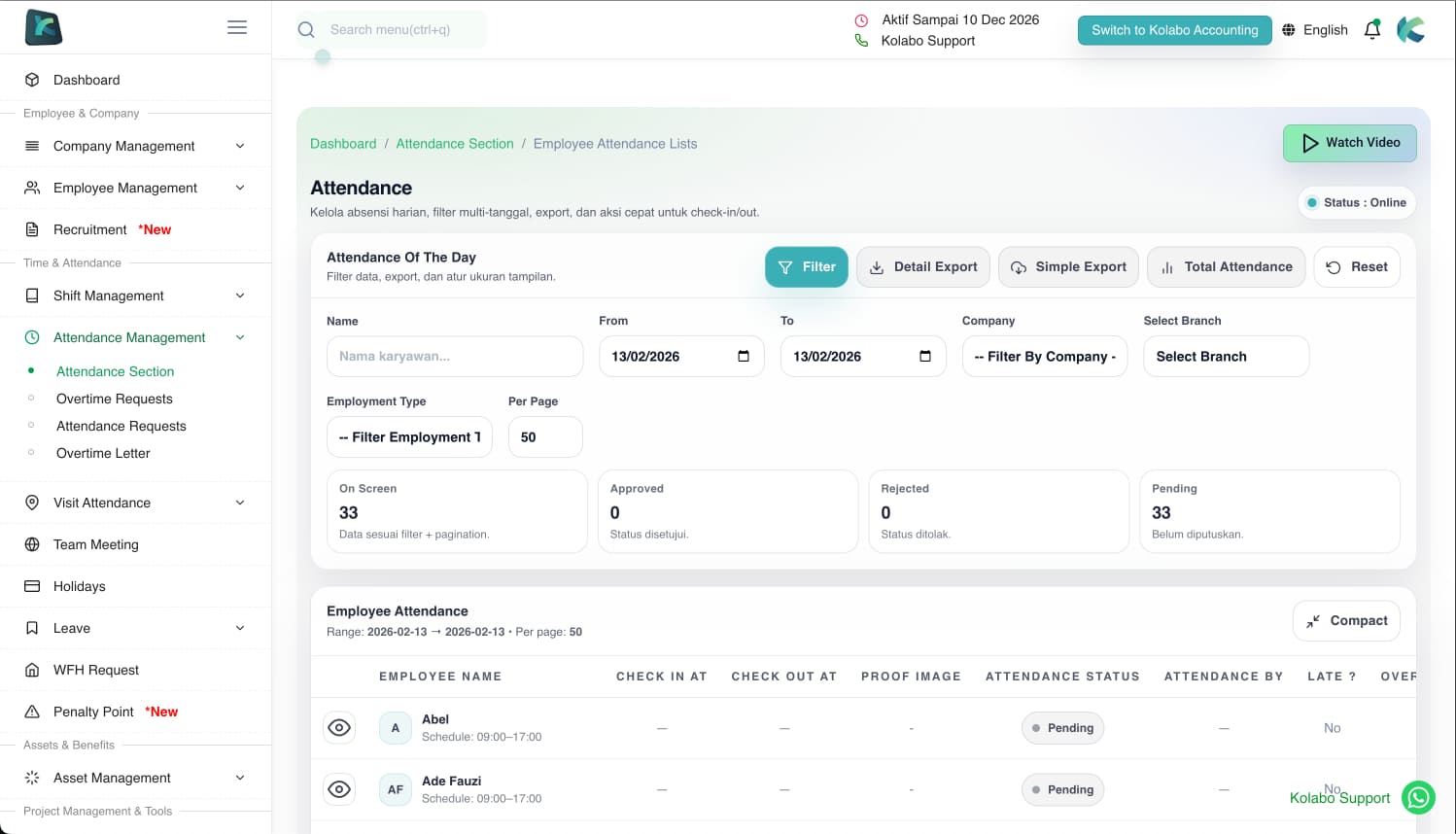
Task: View Abel's attendance with eye icon
Action: [x=339, y=728]
